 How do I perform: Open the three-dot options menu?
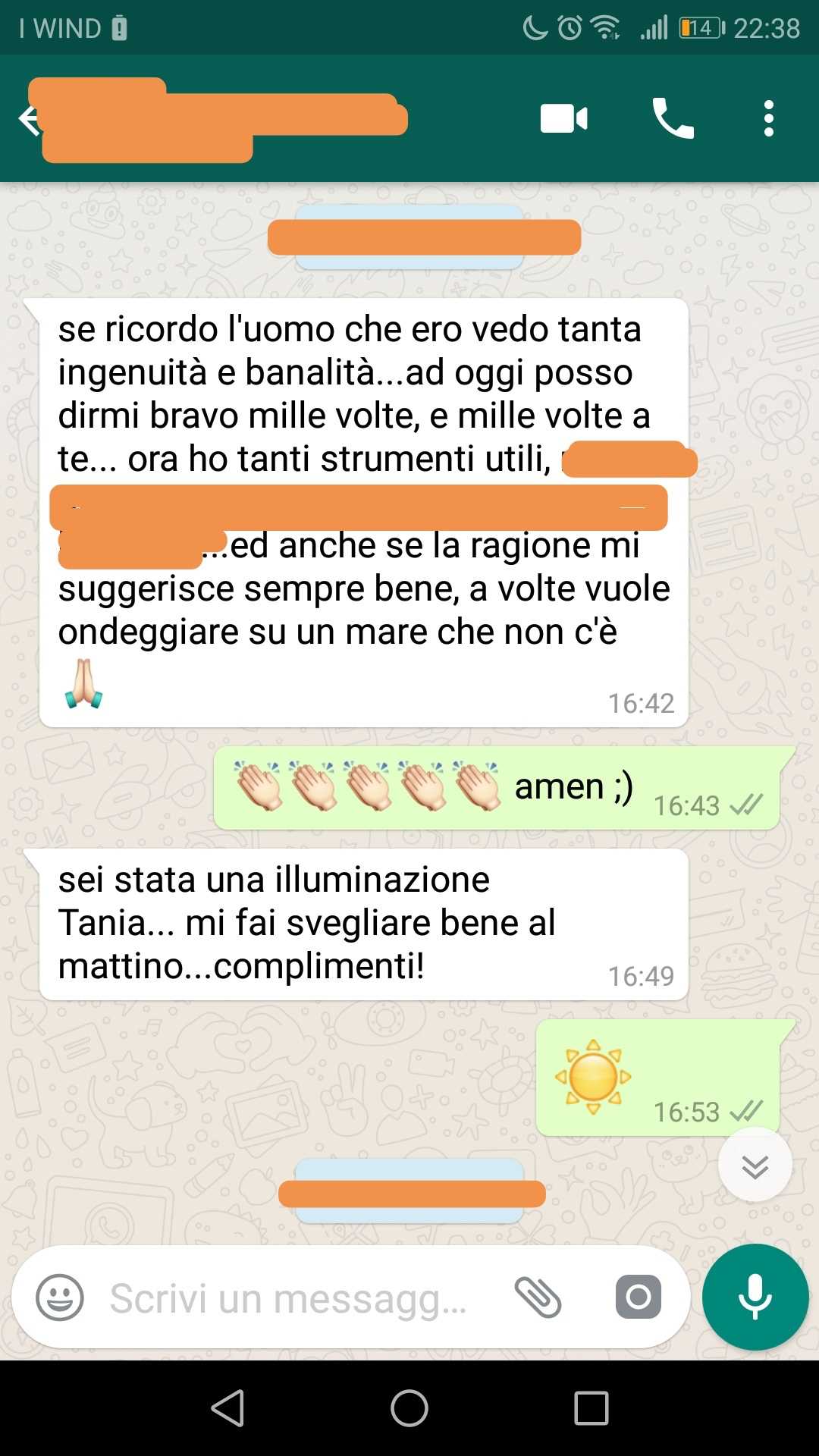click(769, 119)
